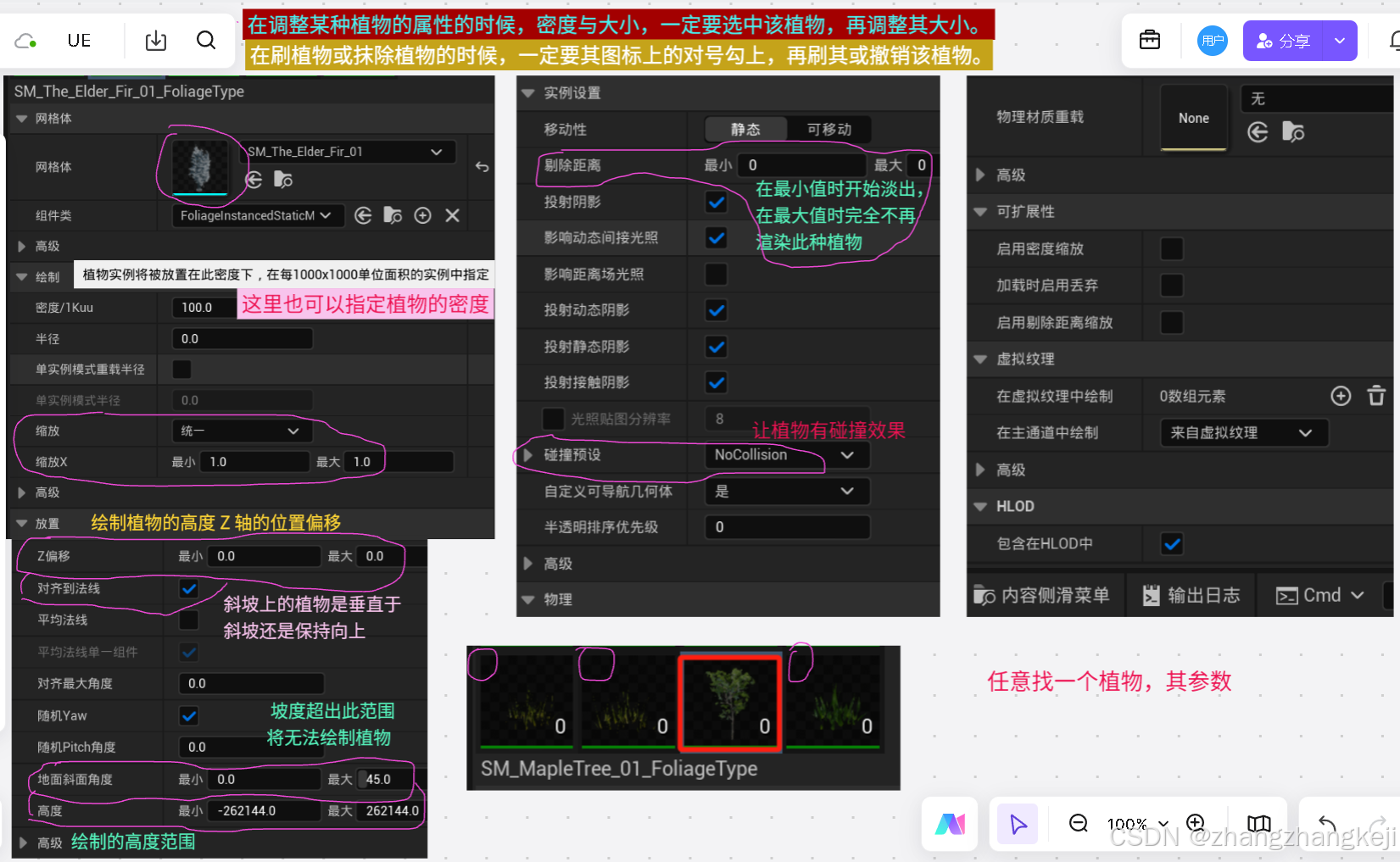
Task: Click the None physics material override button
Action: pos(1193,118)
